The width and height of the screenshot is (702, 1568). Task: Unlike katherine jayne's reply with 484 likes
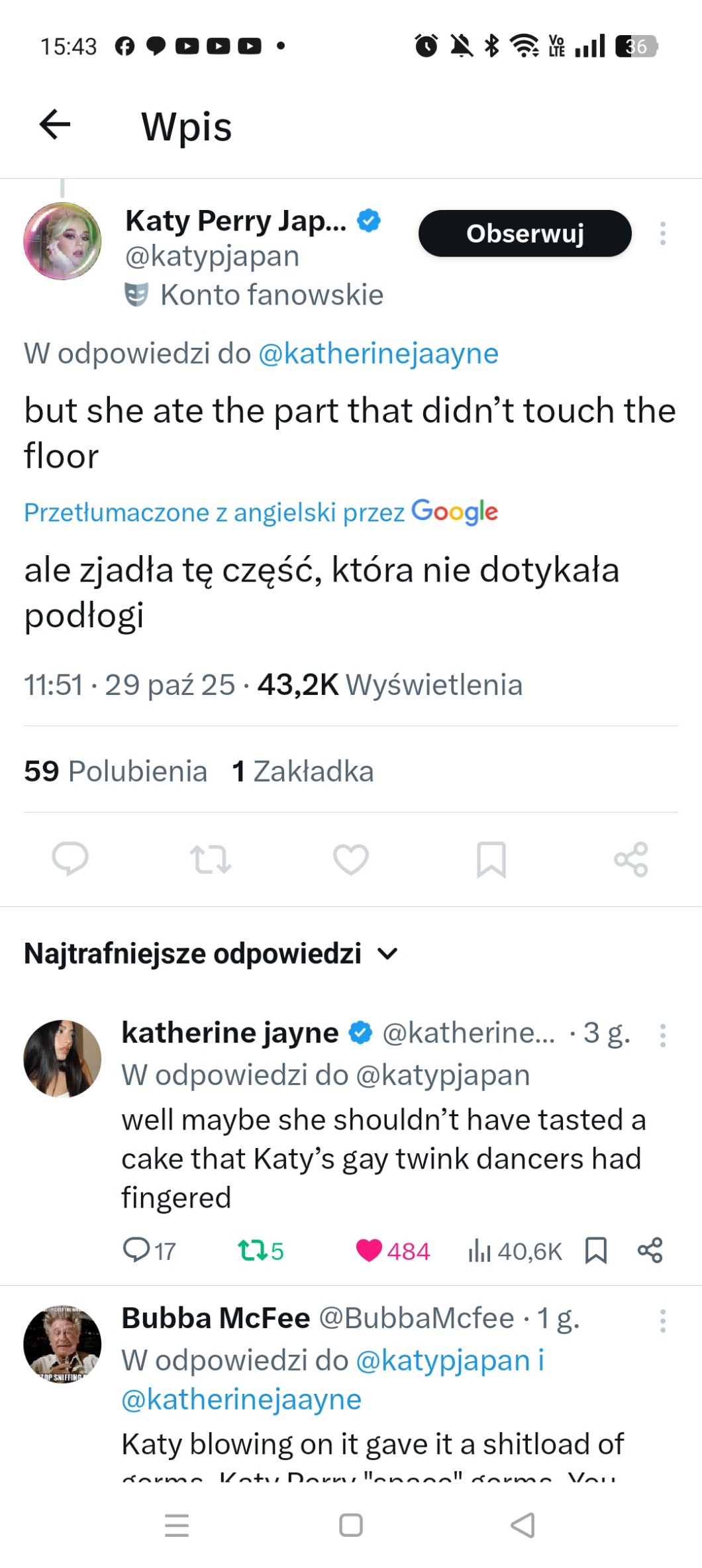tap(369, 1250)
